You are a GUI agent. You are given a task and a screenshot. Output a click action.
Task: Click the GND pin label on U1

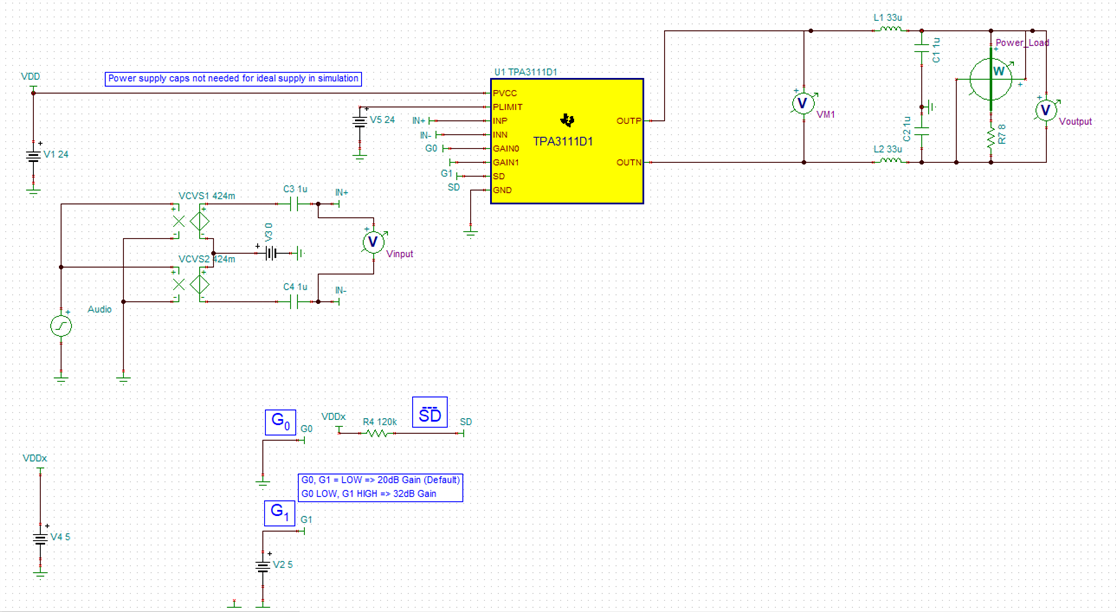pyautogui.click(x=502, y=190)
